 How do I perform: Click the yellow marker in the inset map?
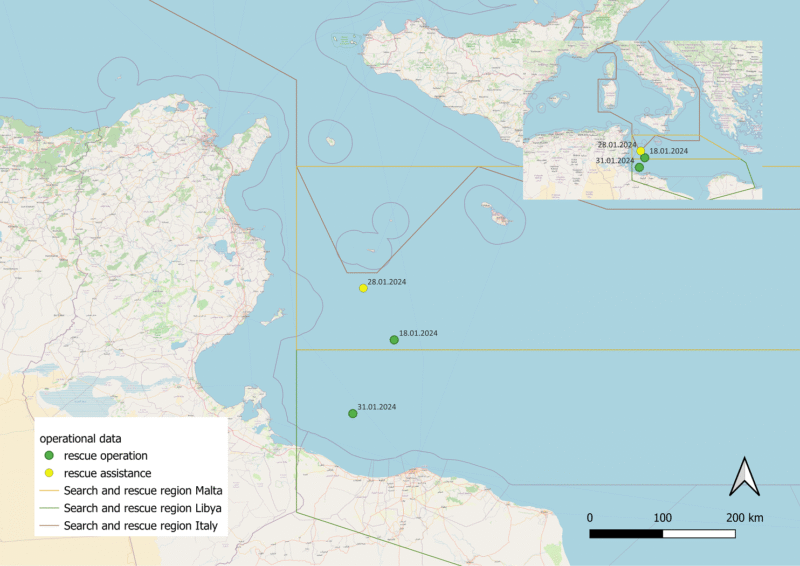(x=641, y=151)
